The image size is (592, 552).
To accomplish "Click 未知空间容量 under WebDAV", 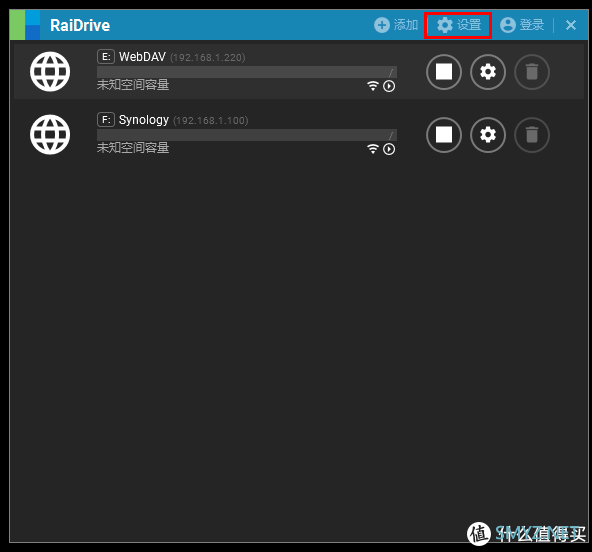I will click(x=133, y=85).
